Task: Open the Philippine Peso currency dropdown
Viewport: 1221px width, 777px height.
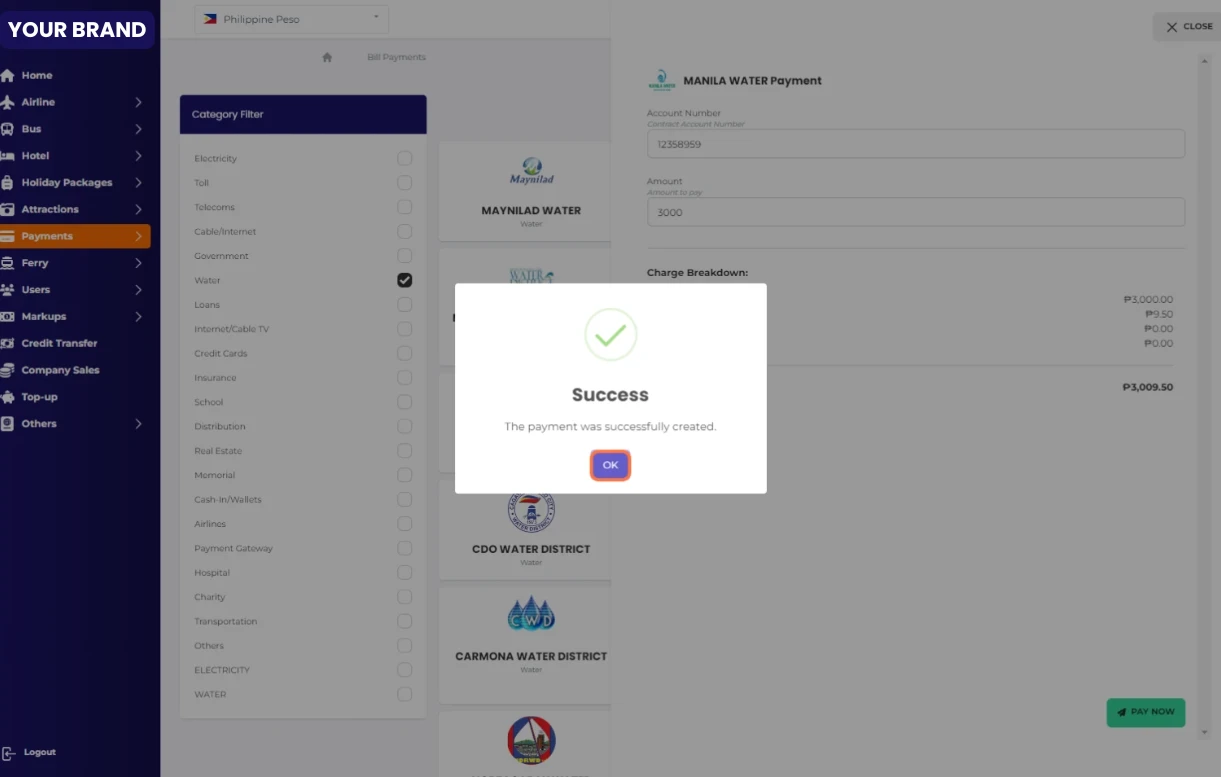Action: 291,19
